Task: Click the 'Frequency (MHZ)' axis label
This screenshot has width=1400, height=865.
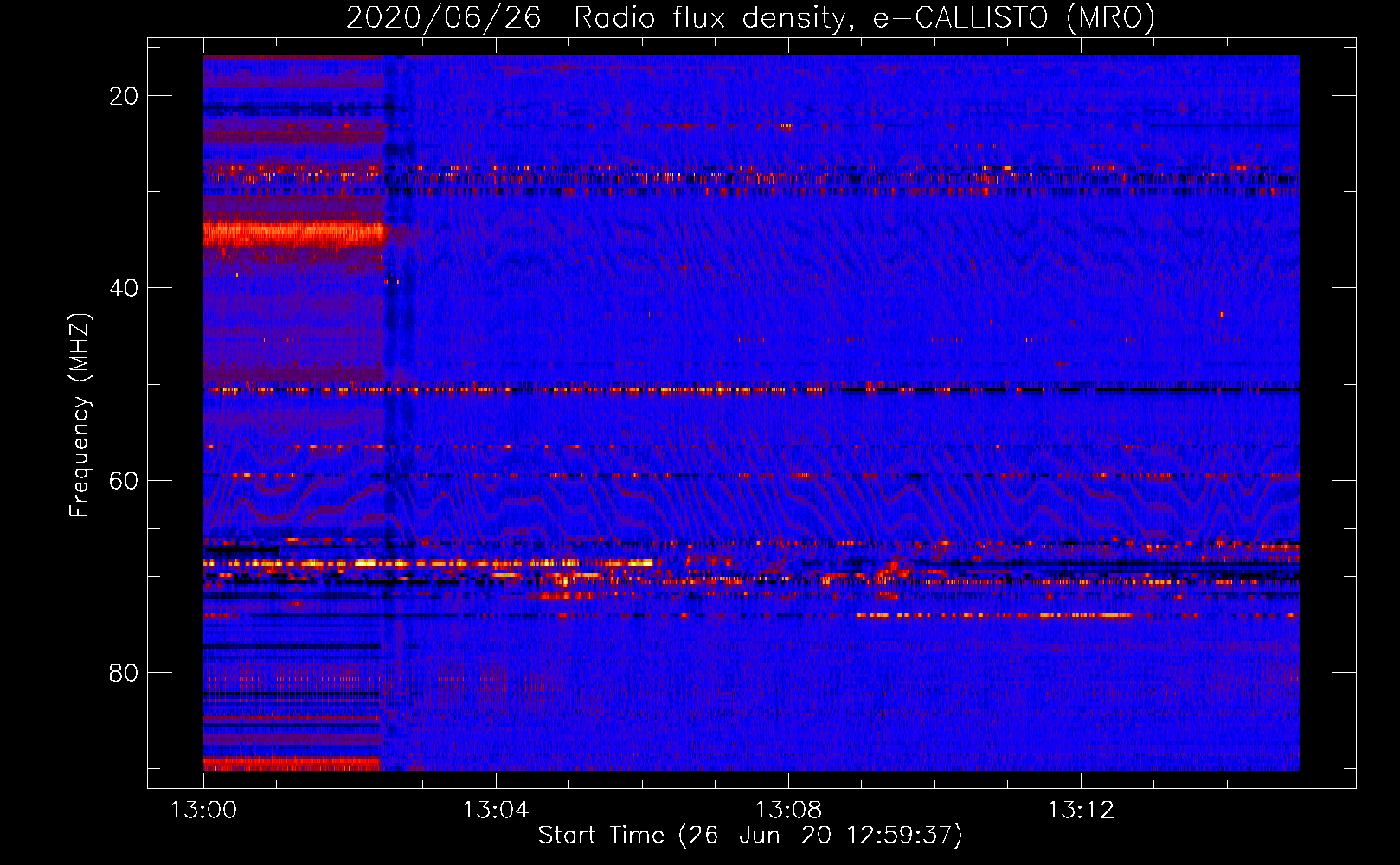Action: [80, 415]
